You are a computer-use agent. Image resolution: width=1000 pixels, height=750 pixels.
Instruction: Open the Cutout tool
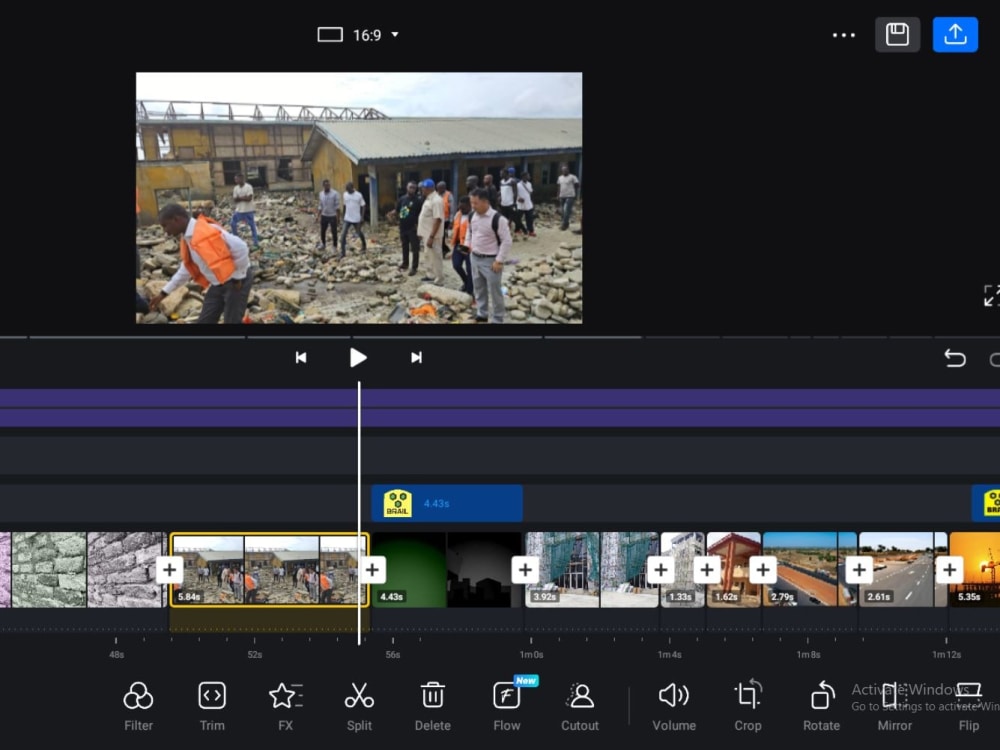(580, 706)
